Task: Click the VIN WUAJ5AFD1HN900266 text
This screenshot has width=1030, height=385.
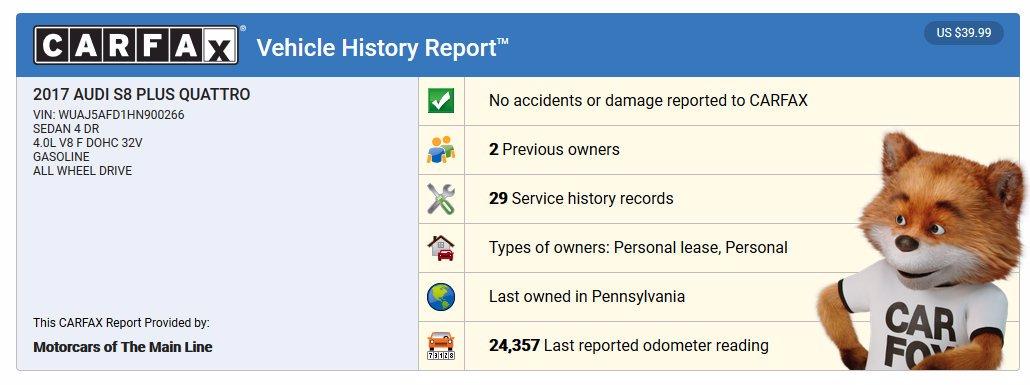Action: tap(108, 115)
